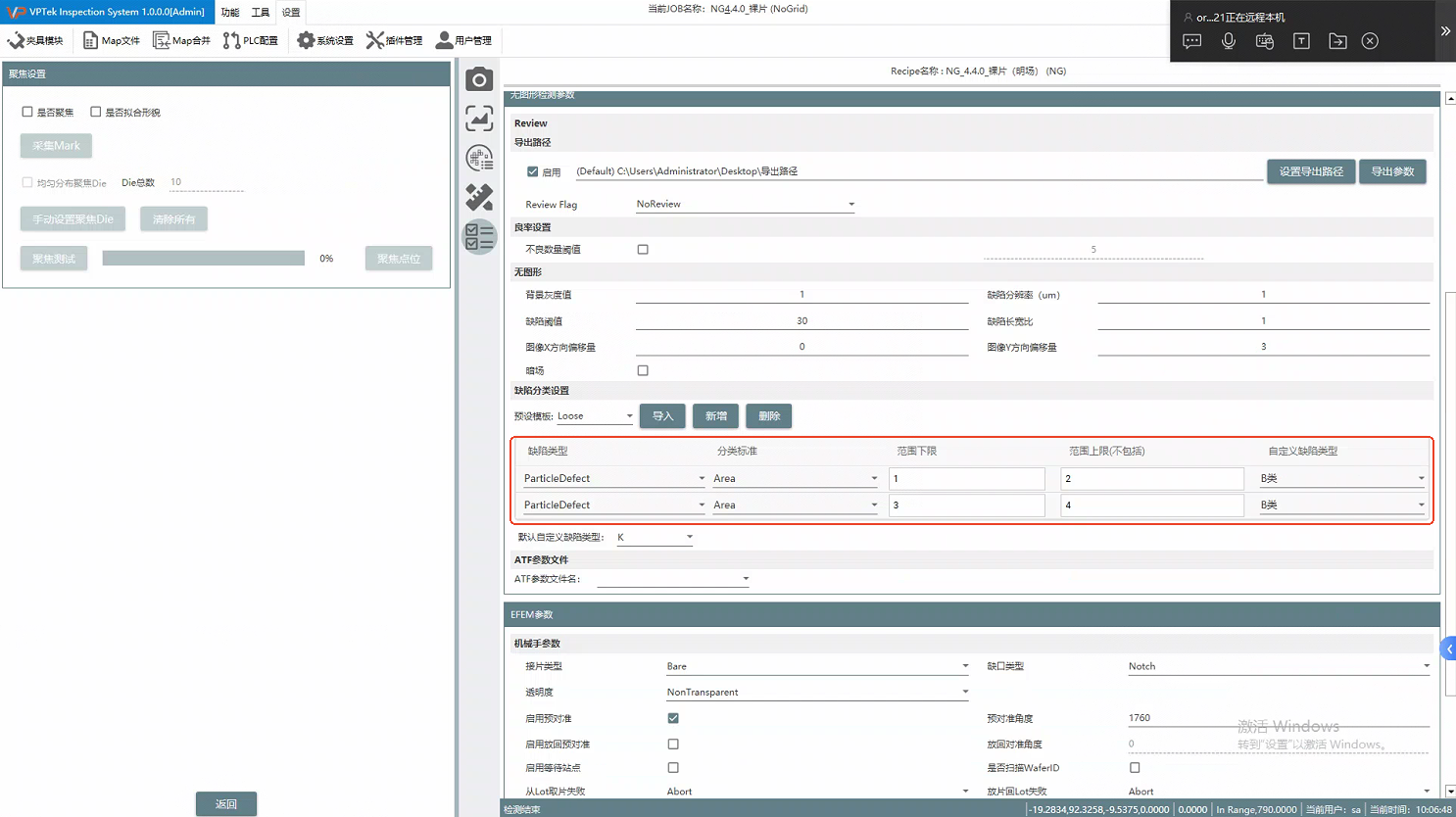This screenshot has width=1456, height=817.
Task: Click keyboard-mouse control icon in remote bar
Action: click(x=1265, y=41)
